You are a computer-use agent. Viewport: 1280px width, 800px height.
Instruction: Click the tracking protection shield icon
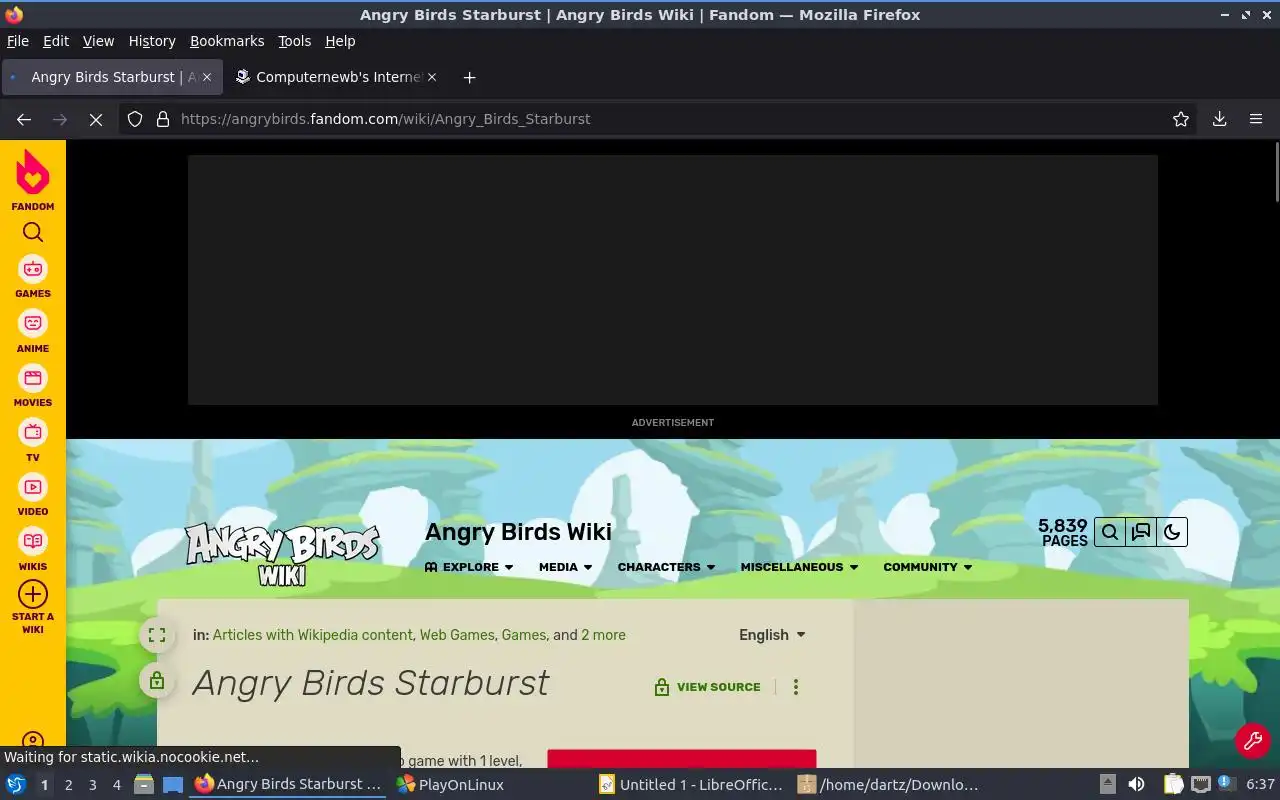[135, 119]
